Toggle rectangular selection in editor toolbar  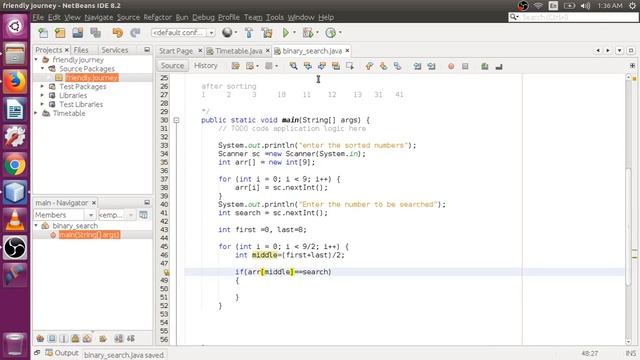point(350,66)
